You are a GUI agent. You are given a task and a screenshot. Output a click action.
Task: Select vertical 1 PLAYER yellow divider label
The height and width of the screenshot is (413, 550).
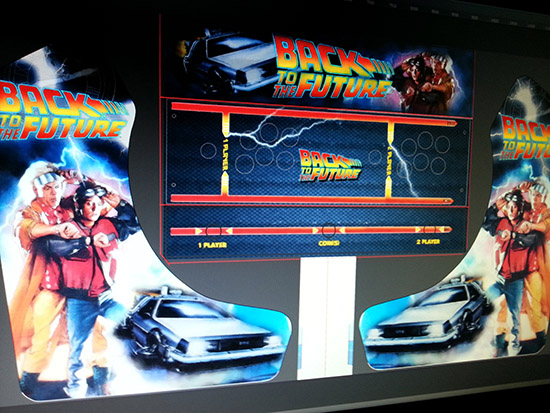tap(225, 154)
